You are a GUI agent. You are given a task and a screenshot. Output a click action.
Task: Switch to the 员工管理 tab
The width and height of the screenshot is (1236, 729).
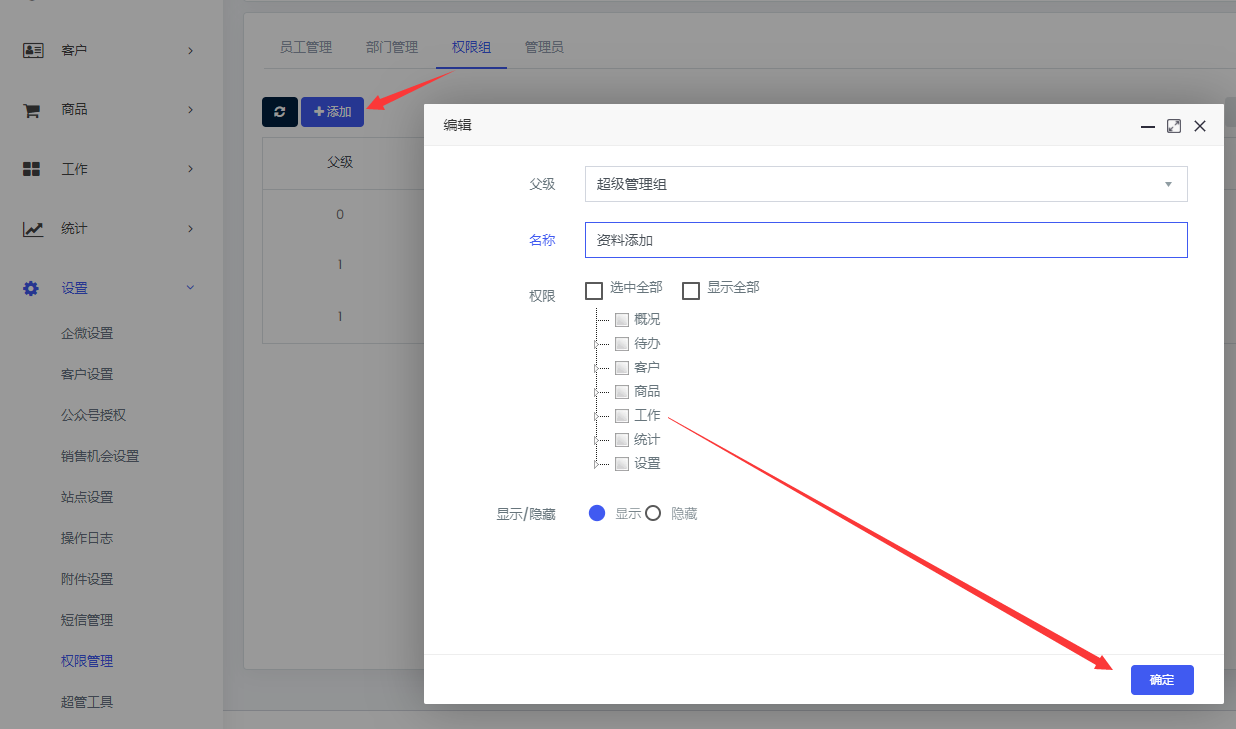click(306, 47)
